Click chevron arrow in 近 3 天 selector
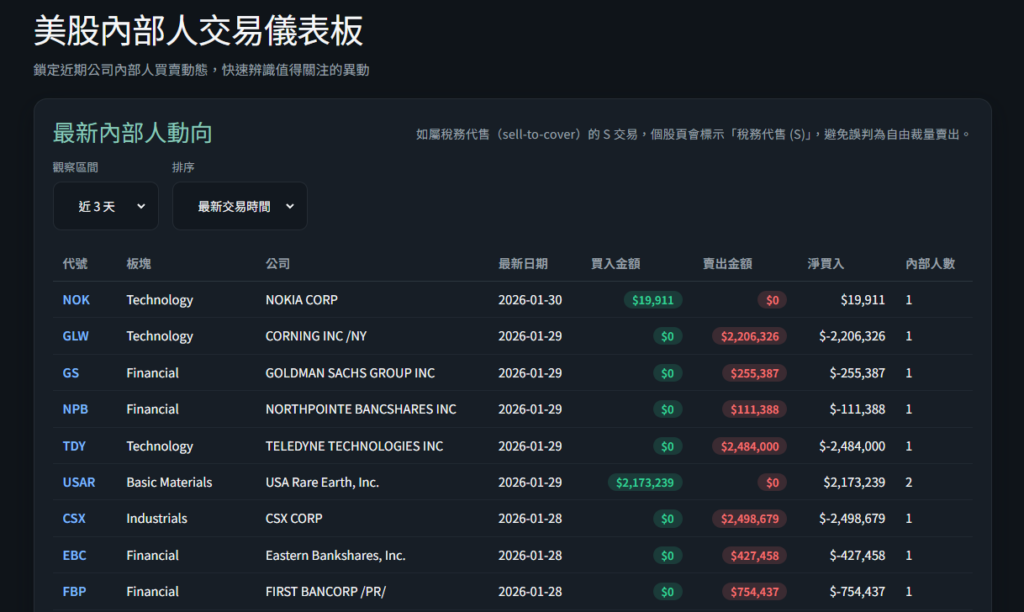This screenshot has height=612, width=1024. coord(141,206)
